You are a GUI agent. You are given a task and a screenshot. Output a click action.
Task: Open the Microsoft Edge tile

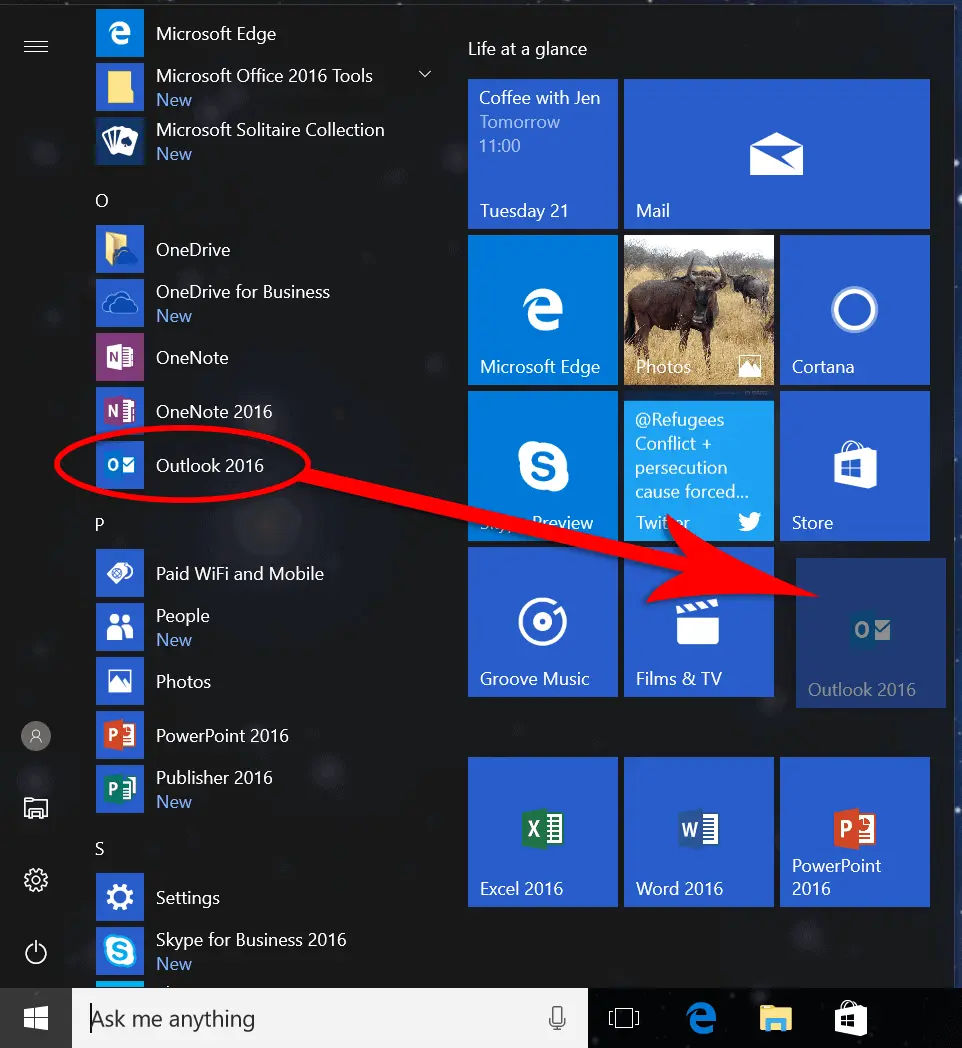tap(543, 309)
